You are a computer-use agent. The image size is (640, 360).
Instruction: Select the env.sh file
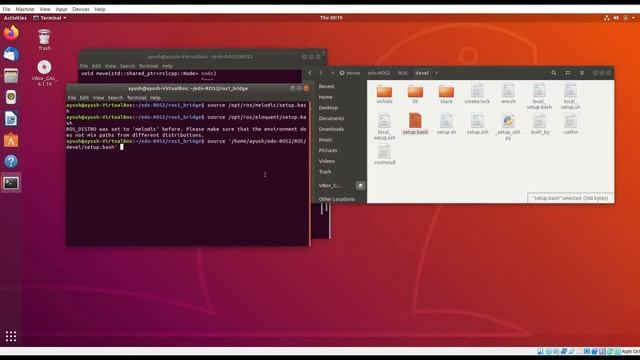point(508,94)
